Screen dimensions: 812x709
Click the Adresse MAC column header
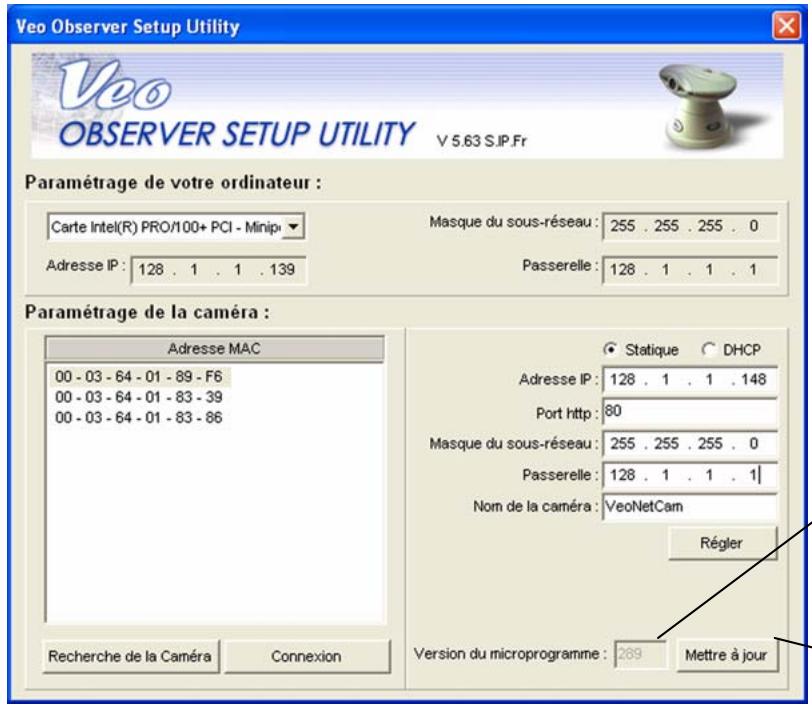tap(214, 349)
